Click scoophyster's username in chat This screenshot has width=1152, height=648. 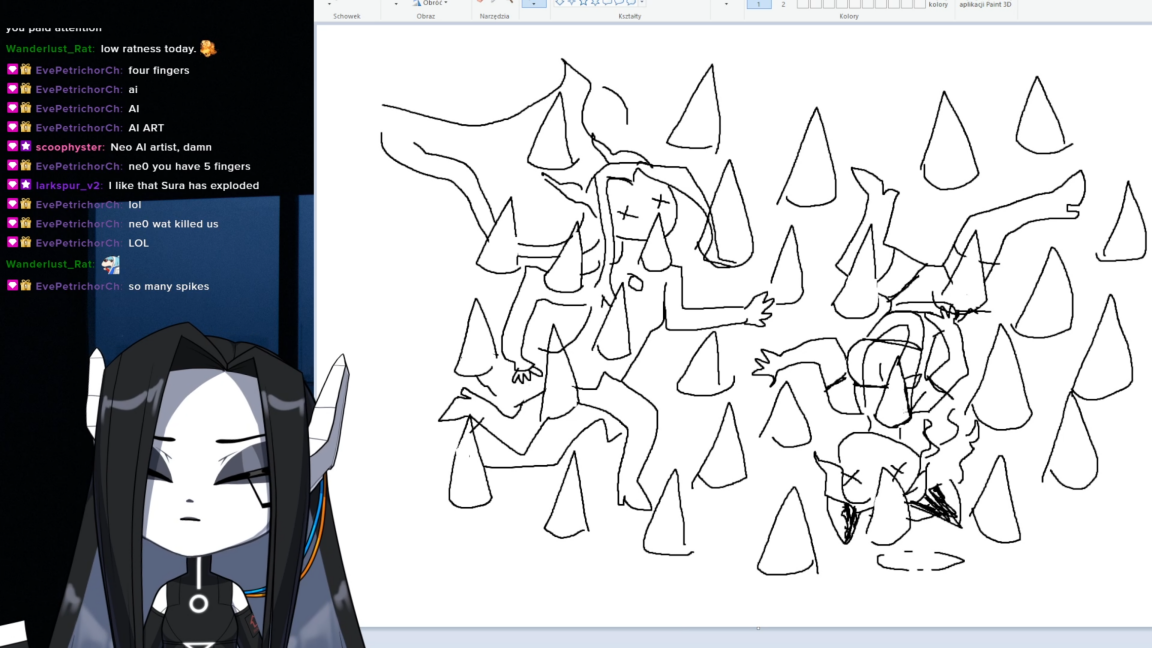point(69,147)
